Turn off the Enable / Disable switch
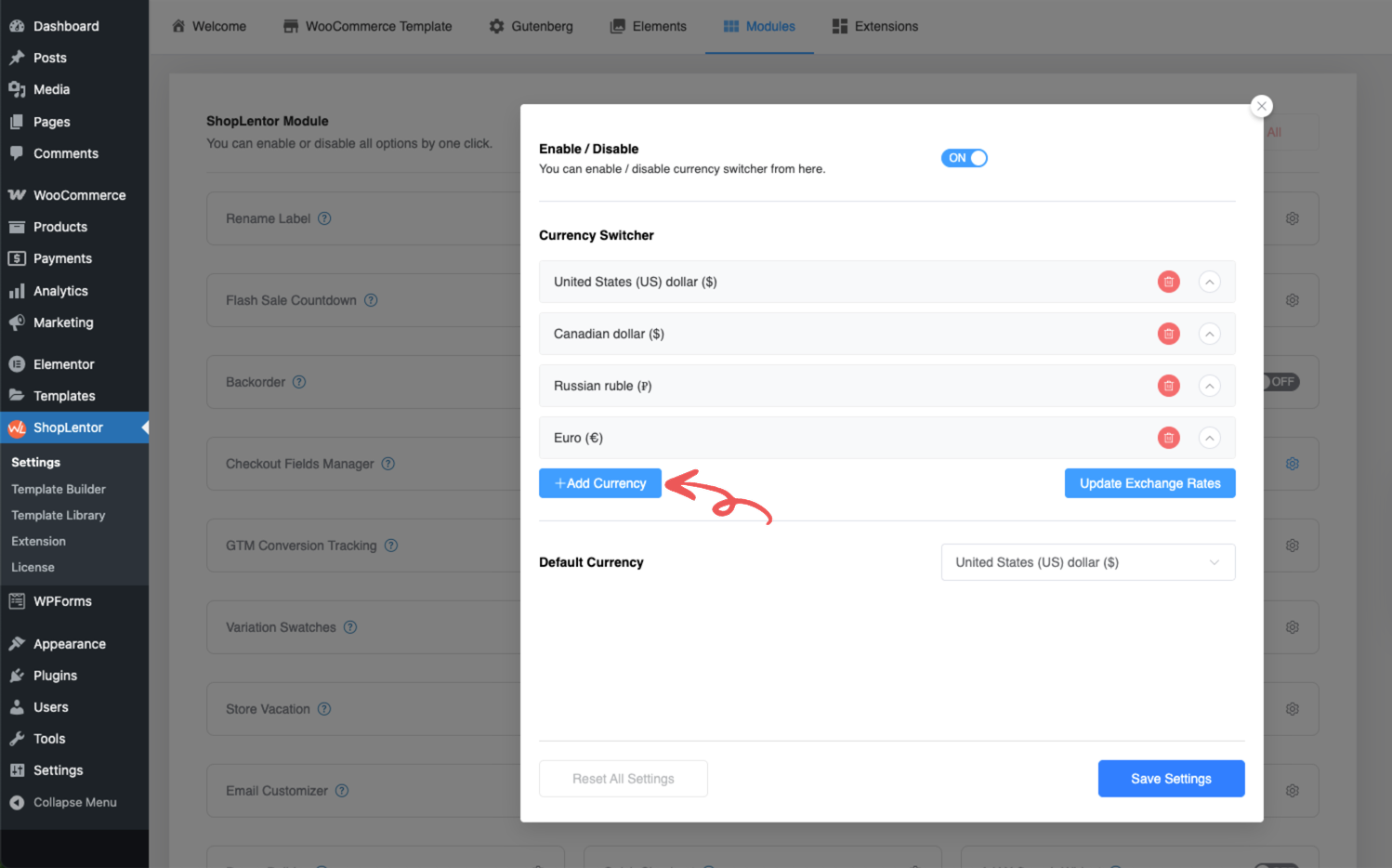This screenshot has width=1392, height=868. point(964,158)
